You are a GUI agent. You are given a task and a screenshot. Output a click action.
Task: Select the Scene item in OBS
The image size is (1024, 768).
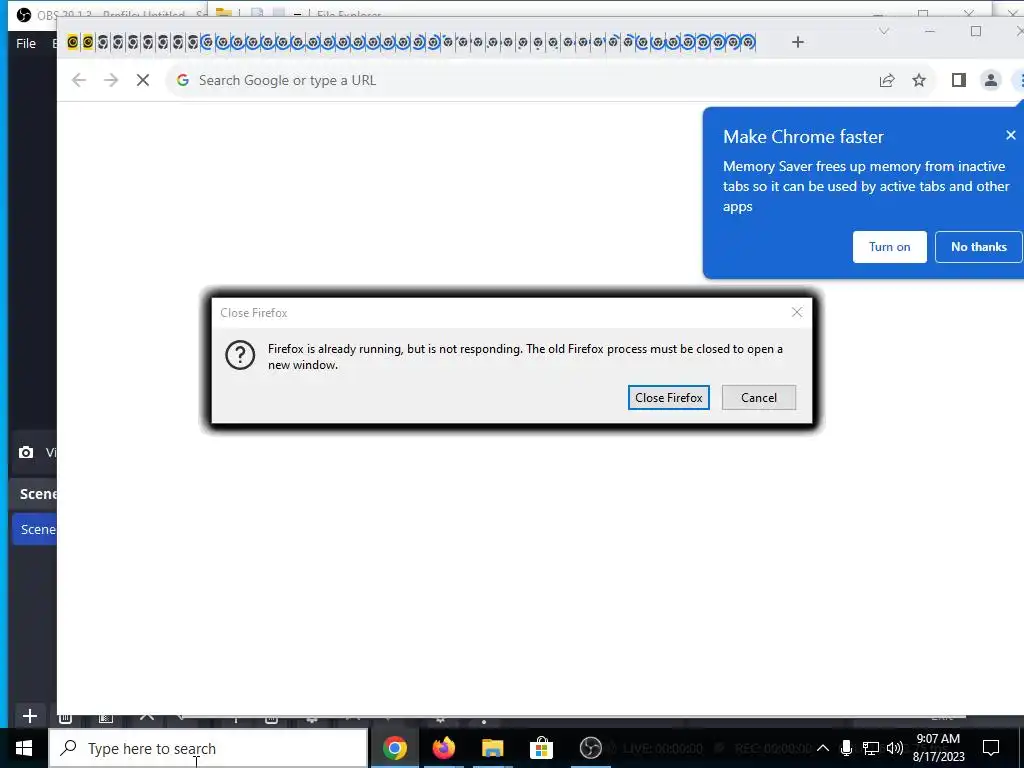pos(37,529)
